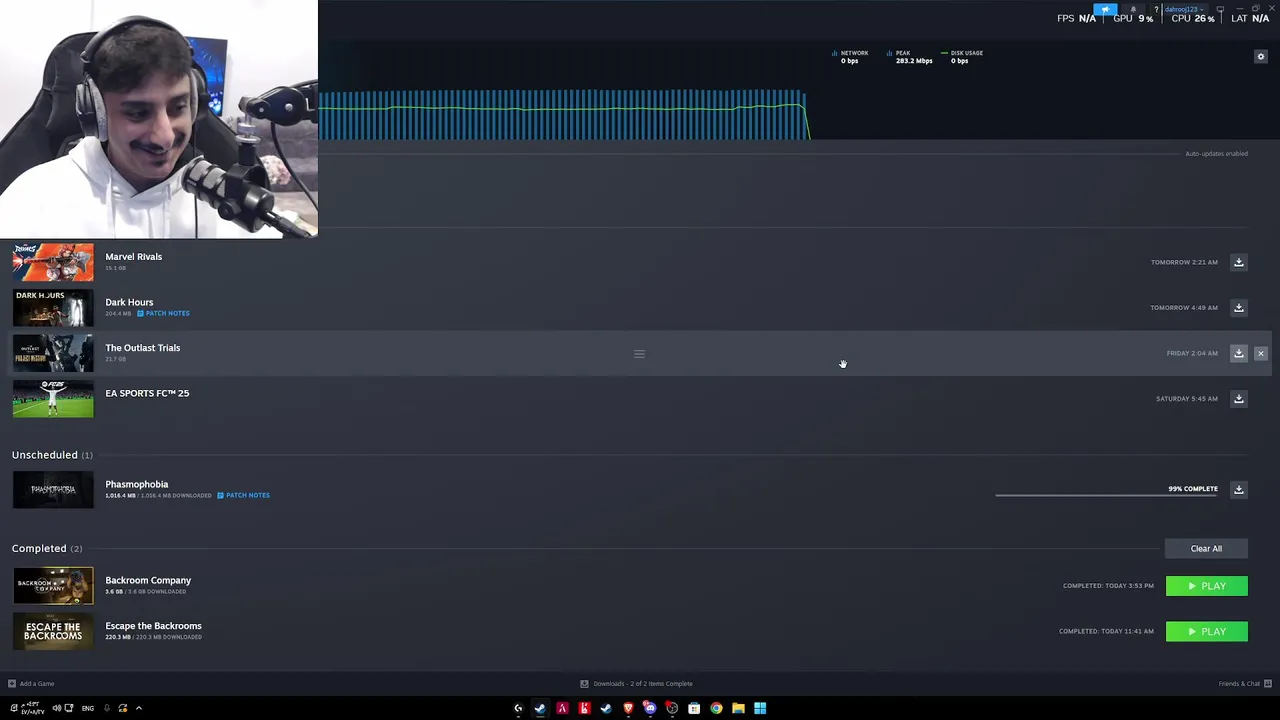Open The Outlast Trials thumbnail

click(53, 353)
